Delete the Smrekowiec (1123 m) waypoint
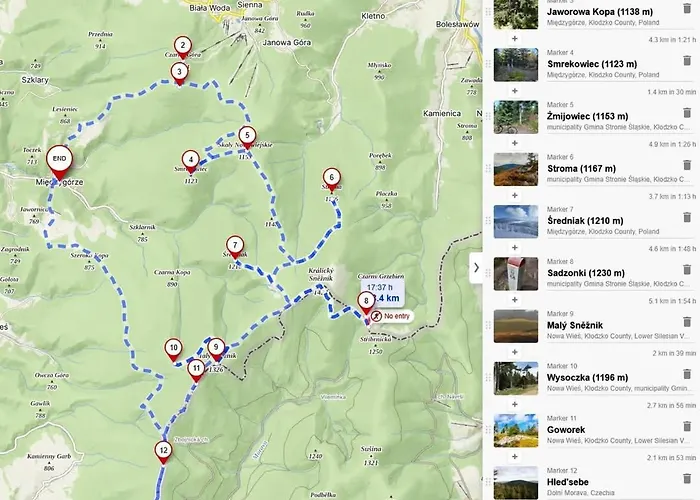This screenshot has width=700, height=500. pos(687,61)
